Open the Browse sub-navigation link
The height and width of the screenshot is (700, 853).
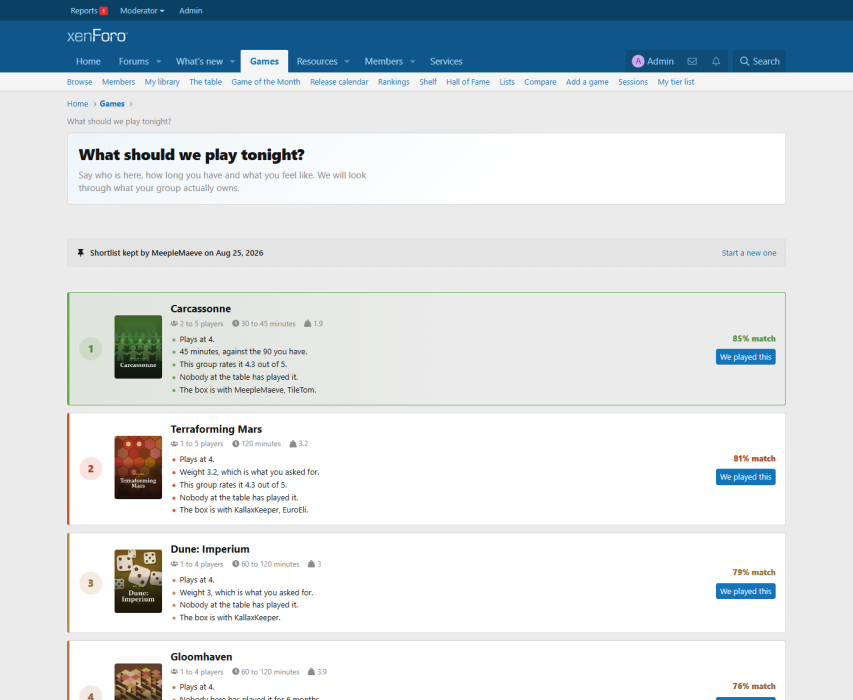click(79, 82)
